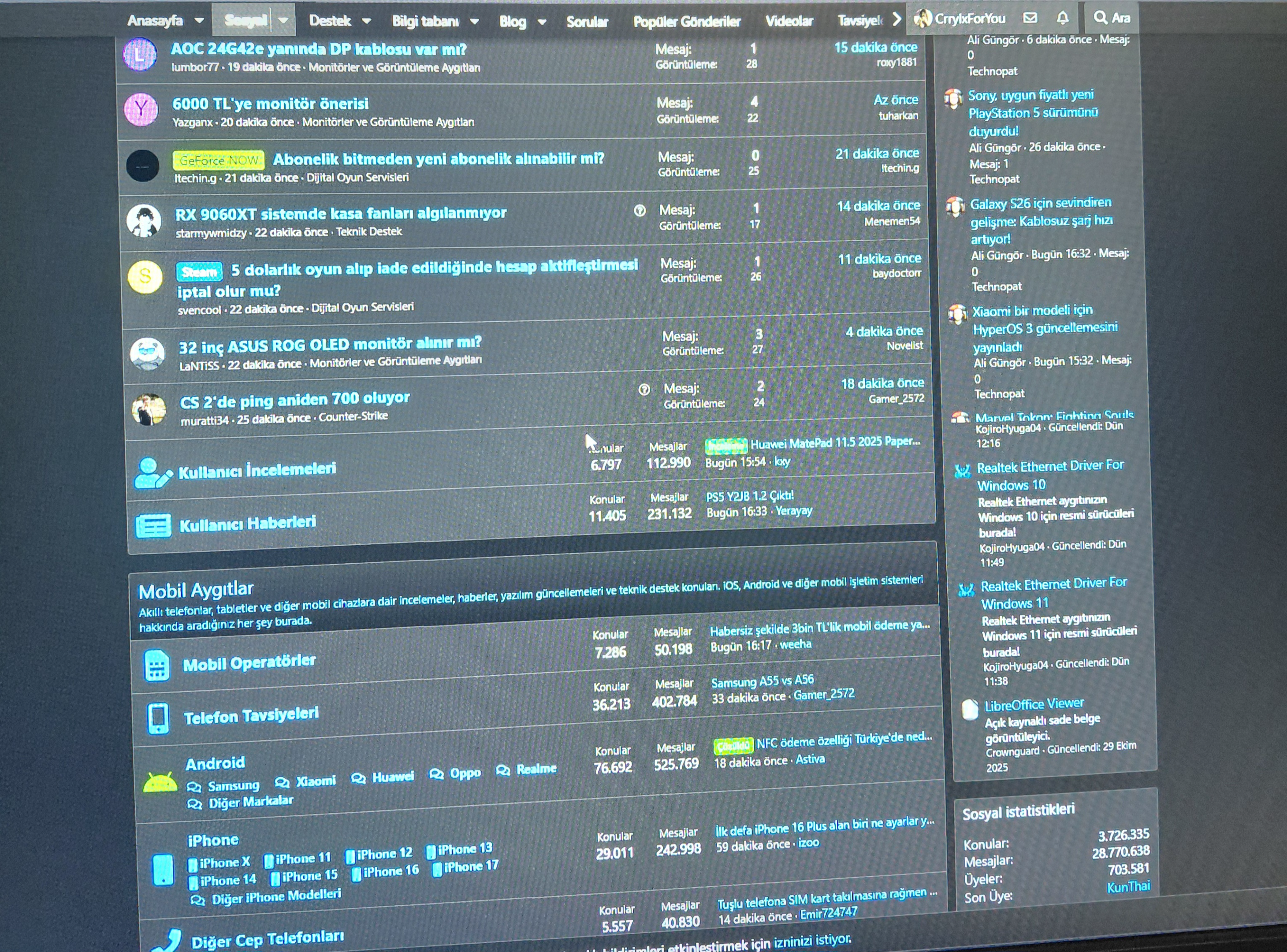Click avatar beside the Sony PlayStation 5 news
The width and height of the screenshot is (1287, 952).
tap(953, 99)
